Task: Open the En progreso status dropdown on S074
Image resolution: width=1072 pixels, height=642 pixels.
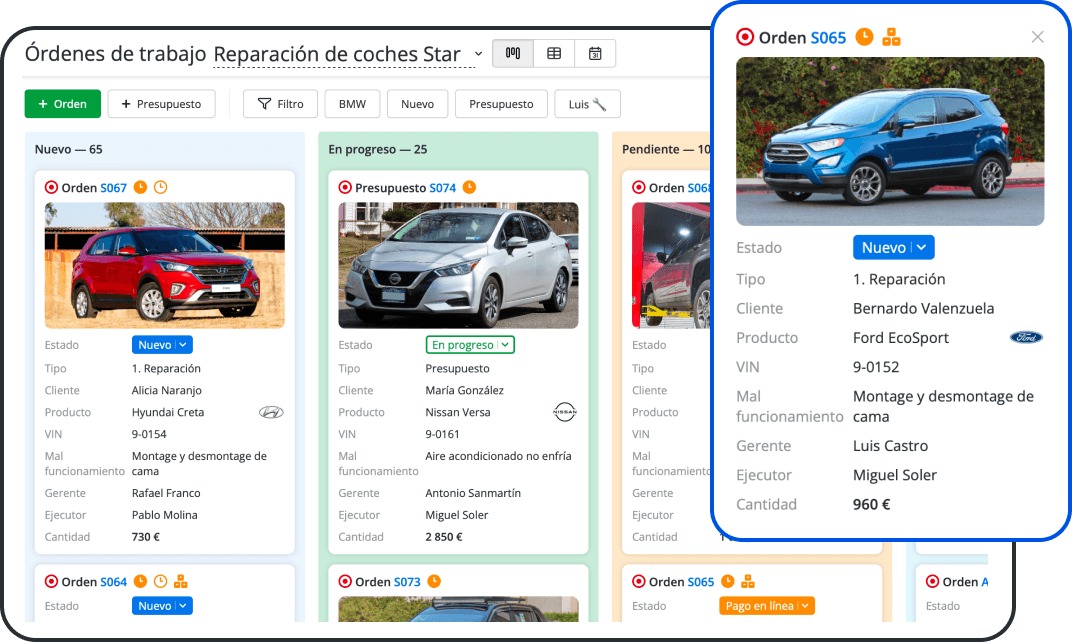Action: point(470,345)
